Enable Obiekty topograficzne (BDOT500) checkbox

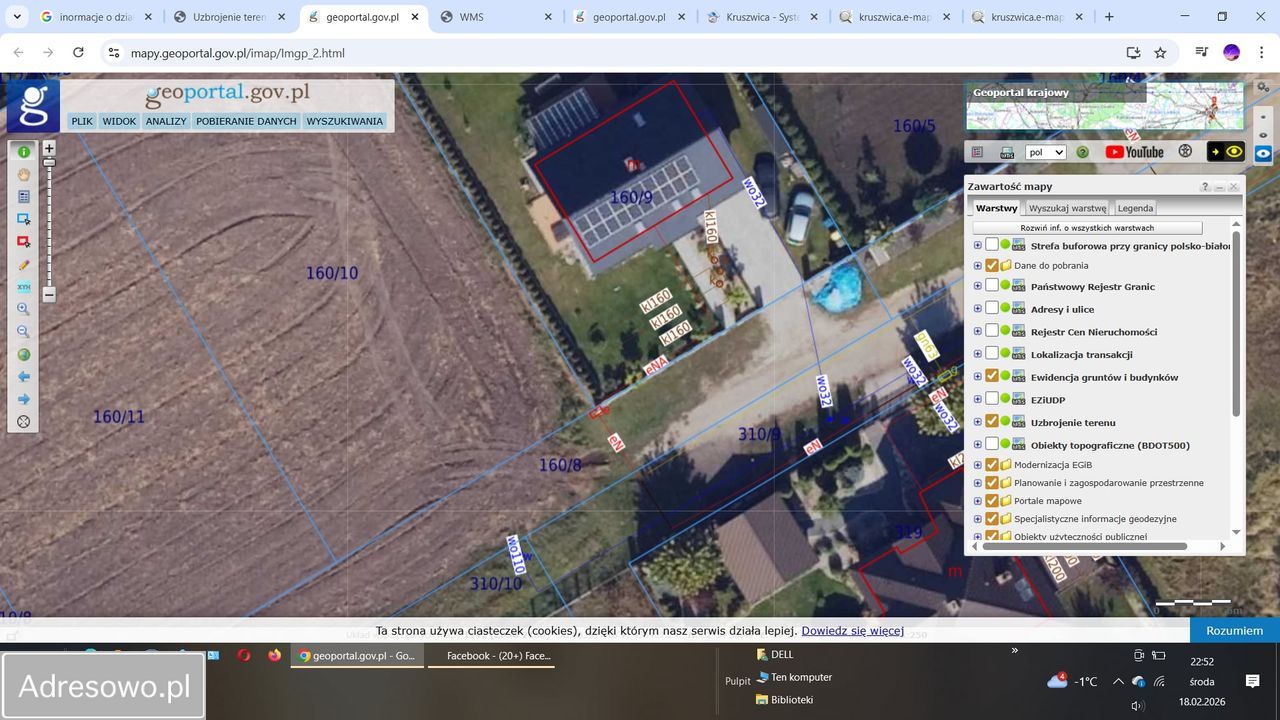[x=992, y=444]
